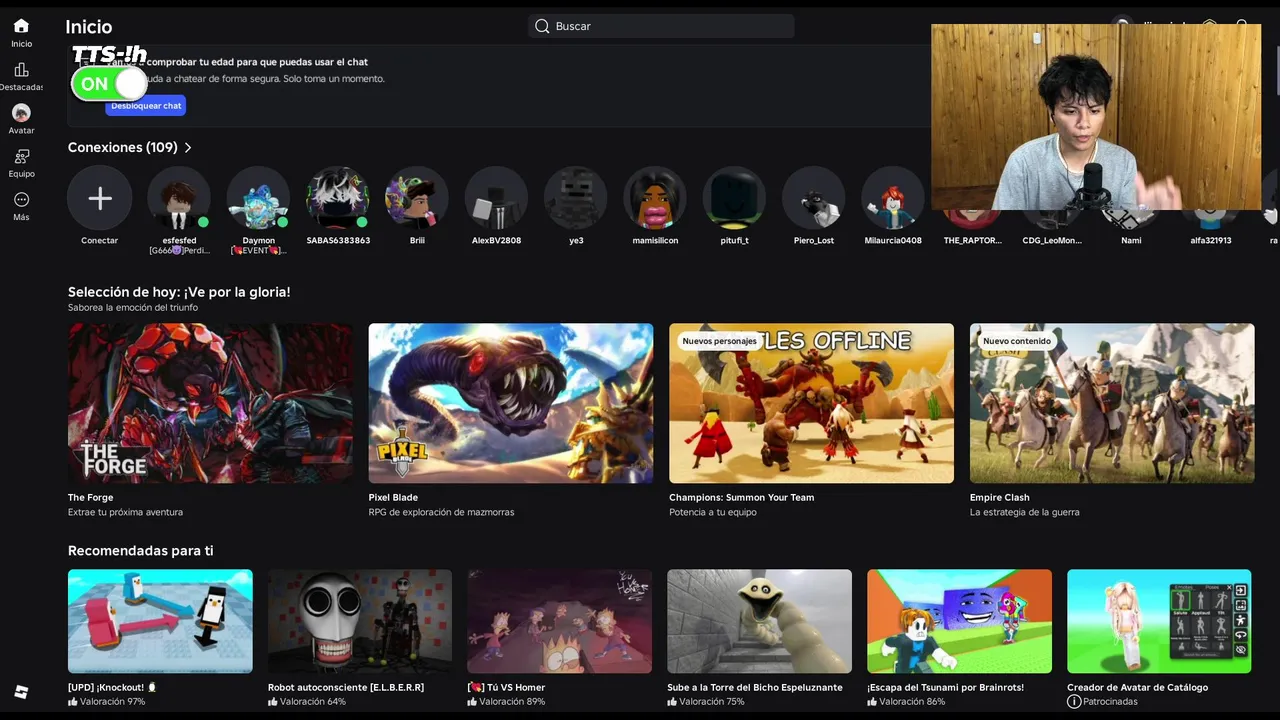Screen dimensions: 1280x720
Task: Click THE_RAPTOR... connection name
Action: (x=973, y=241)
